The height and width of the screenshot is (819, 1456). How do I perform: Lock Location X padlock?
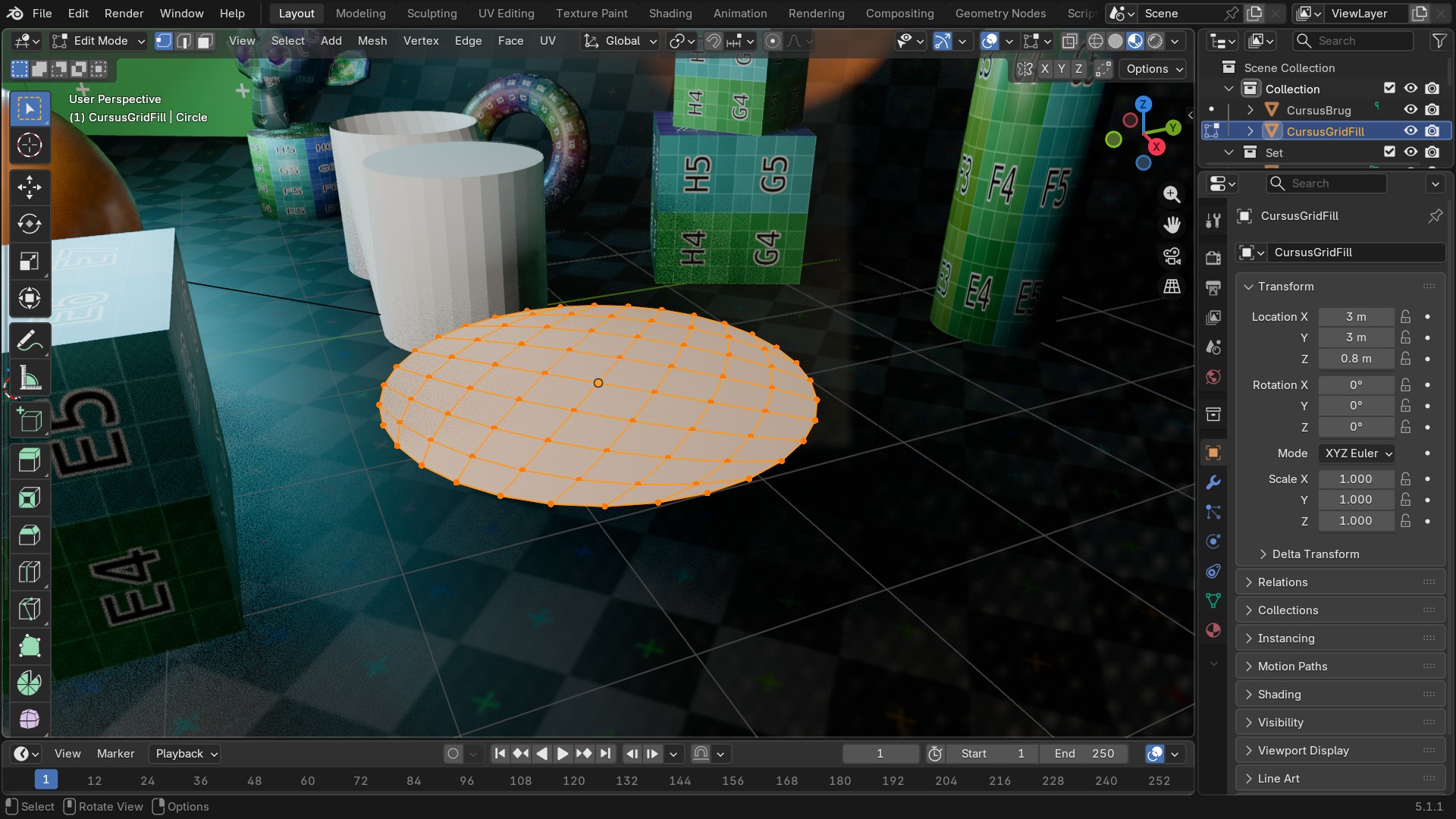click(1406, 317)
